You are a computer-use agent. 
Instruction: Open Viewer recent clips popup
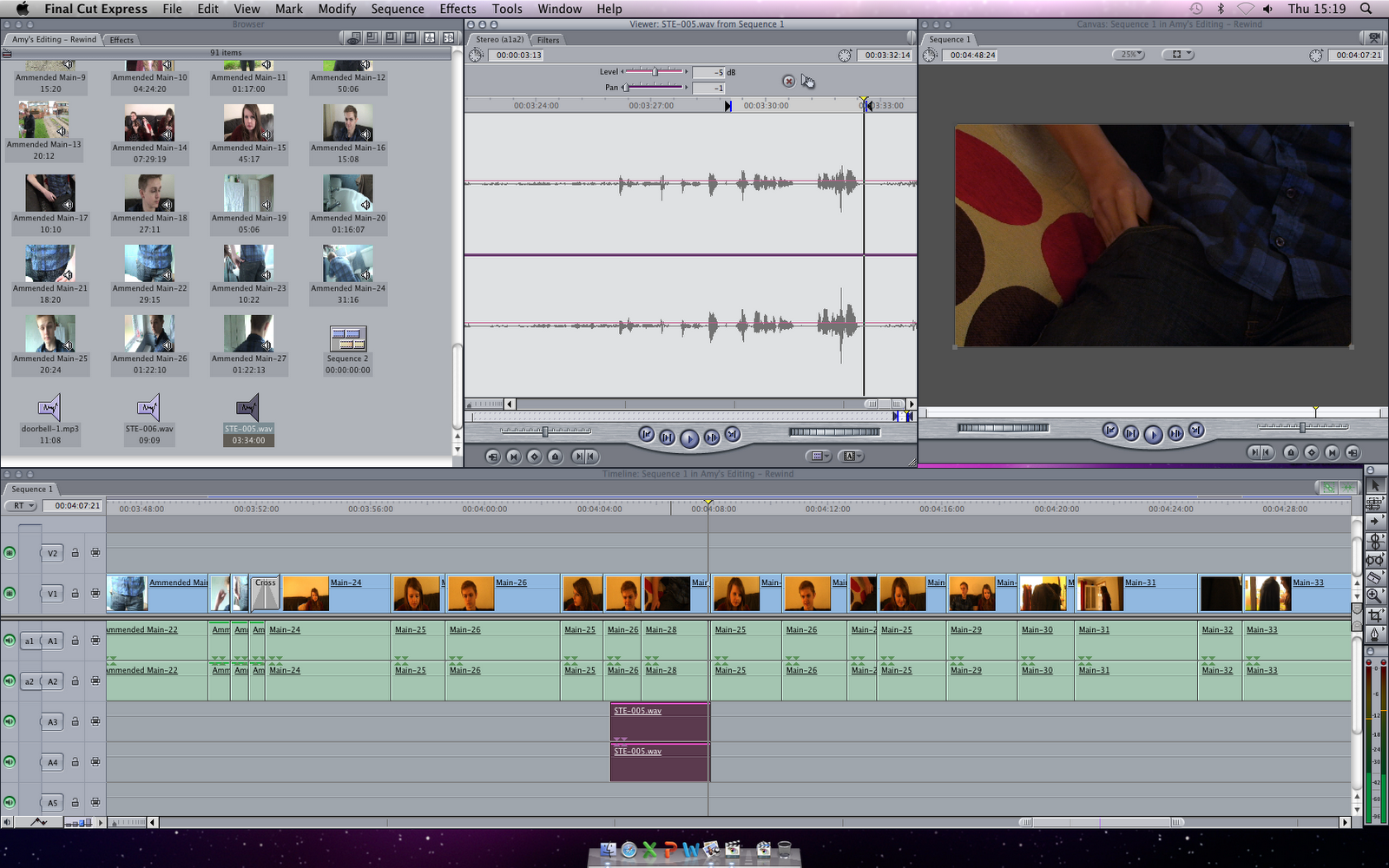[x=819, y=456]
